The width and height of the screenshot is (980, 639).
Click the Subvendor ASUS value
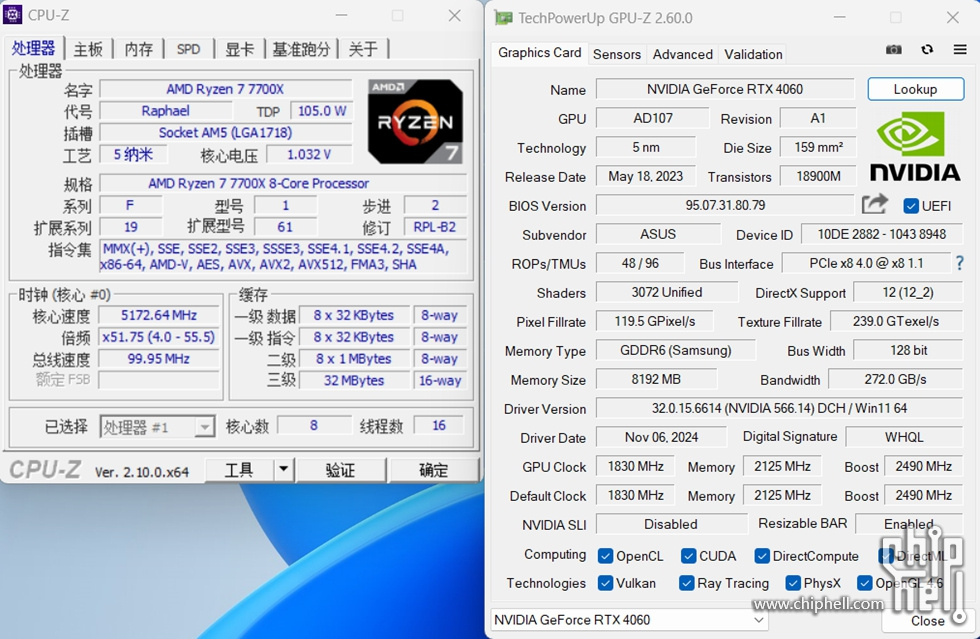click(x=658, y=234)
